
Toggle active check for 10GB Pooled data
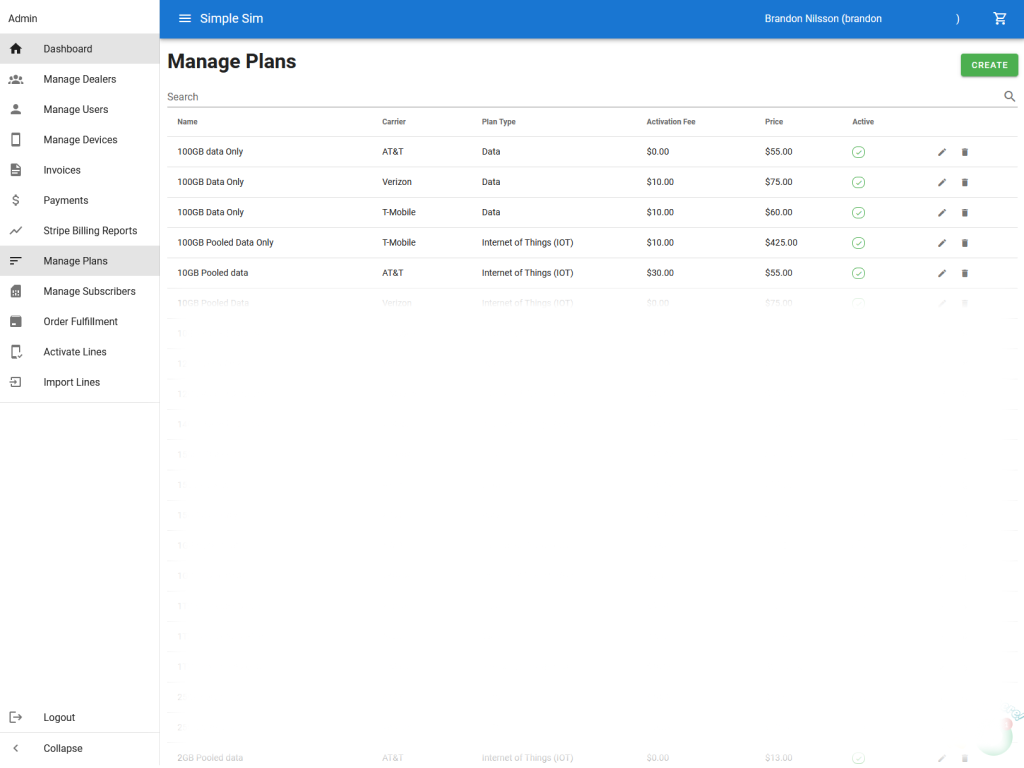[x=858, y=273]
